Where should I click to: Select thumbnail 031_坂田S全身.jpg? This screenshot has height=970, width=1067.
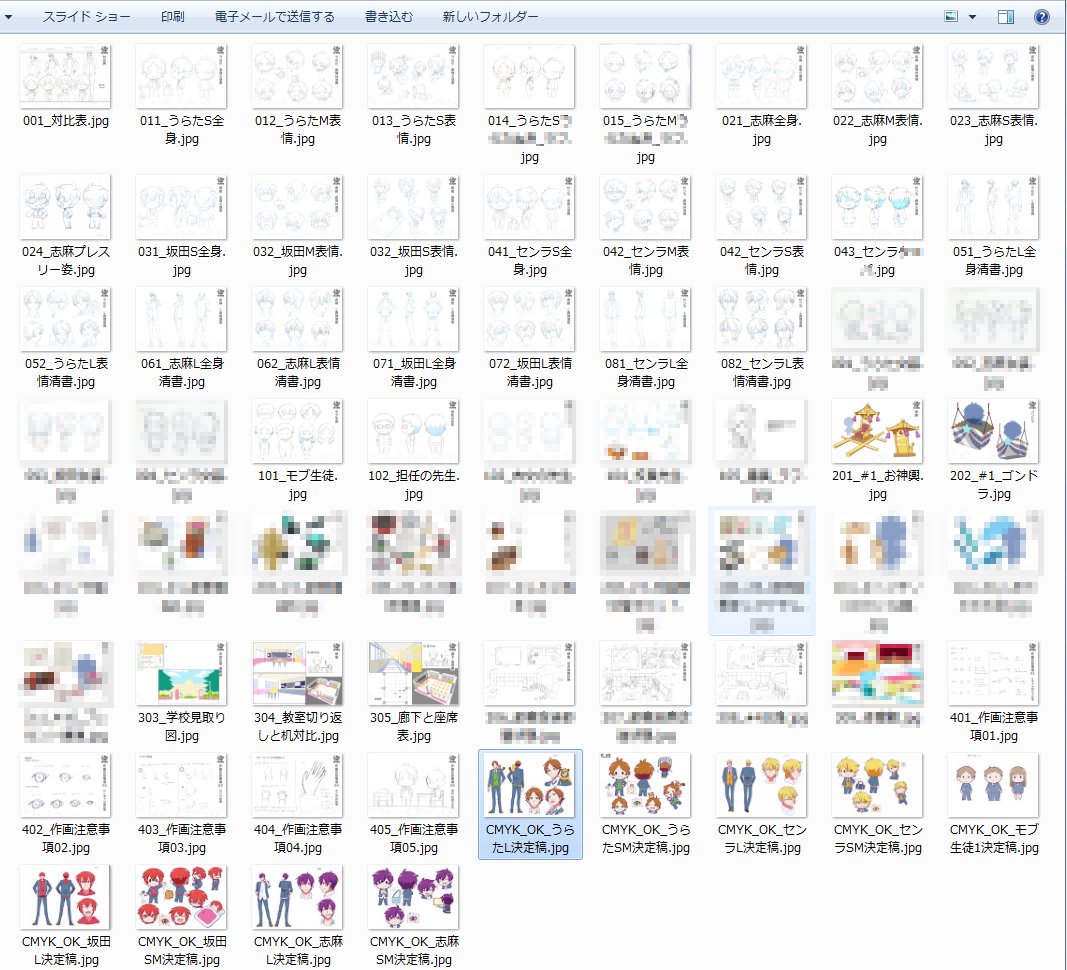pyautogui.click(x=182, y=208)
